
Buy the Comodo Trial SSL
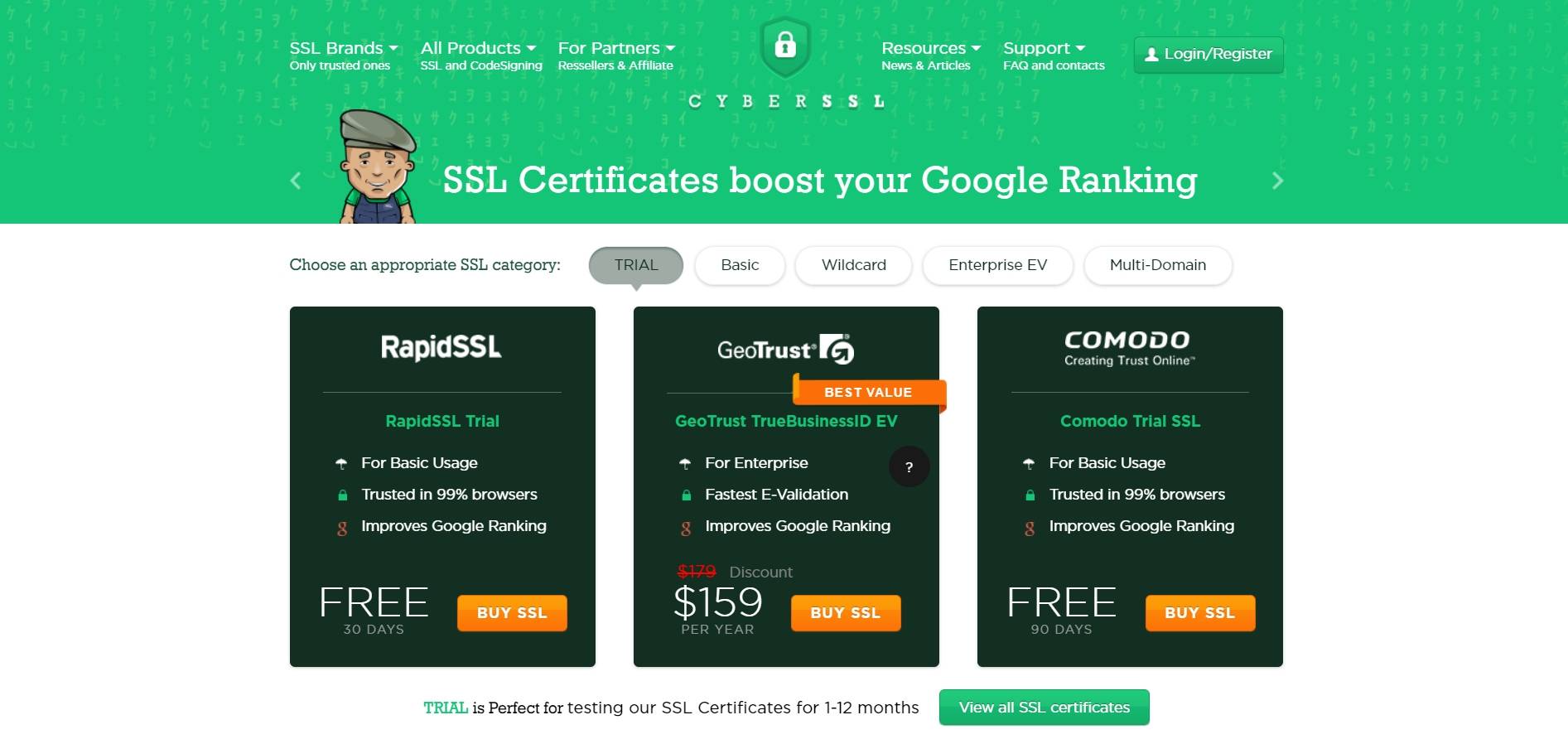pos(1200,613)
